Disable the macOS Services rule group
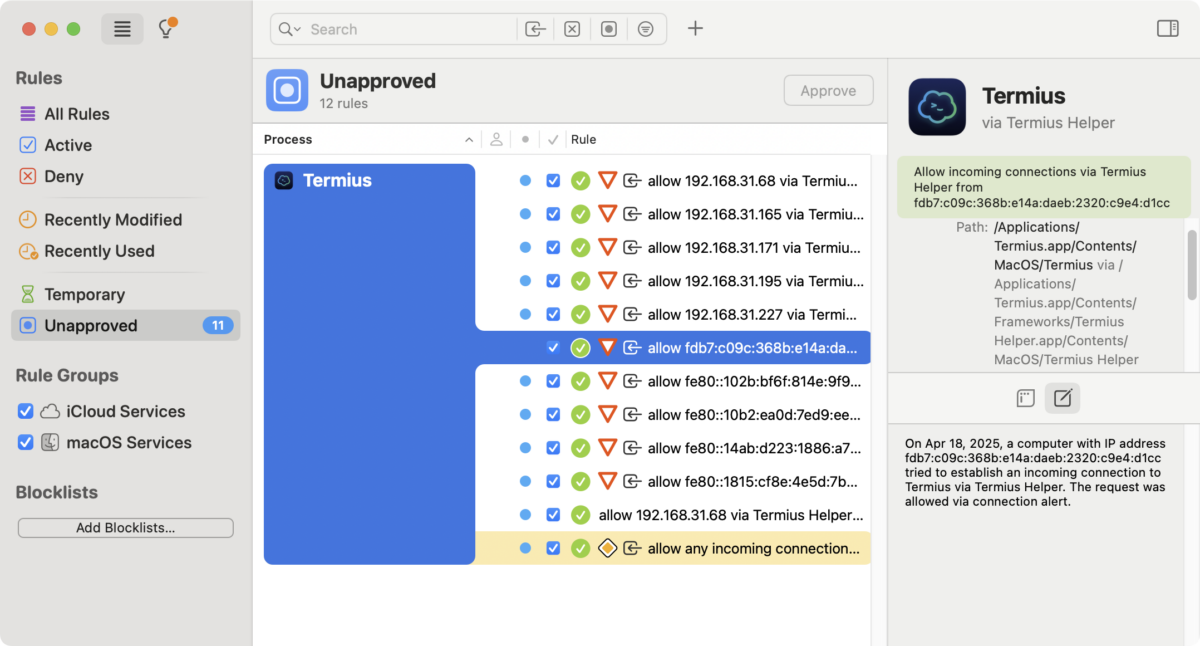The image size is (1200, 646). click(x=26, y=442)
